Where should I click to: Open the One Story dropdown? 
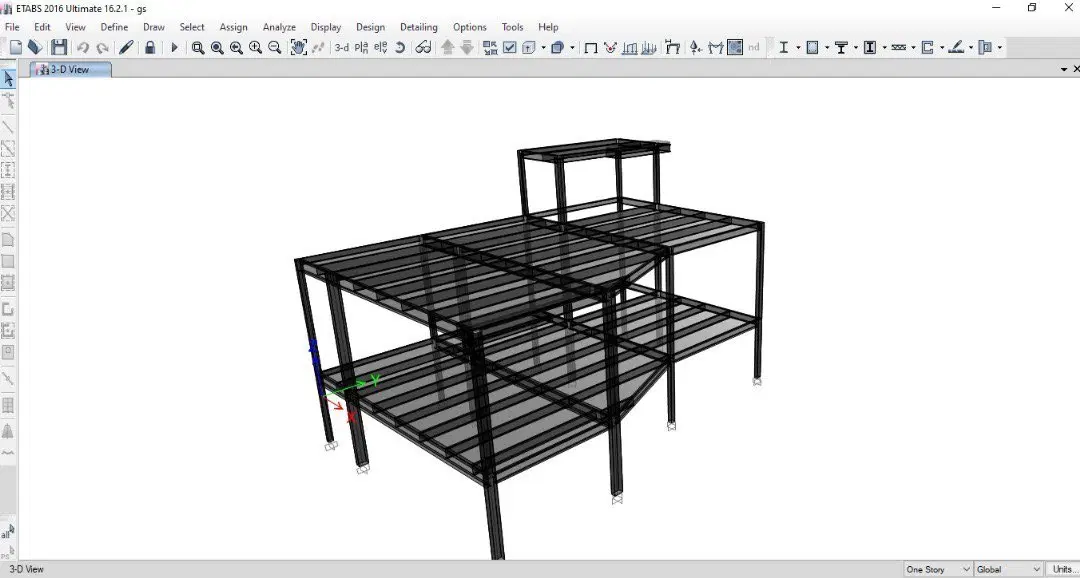click(937, 570)
